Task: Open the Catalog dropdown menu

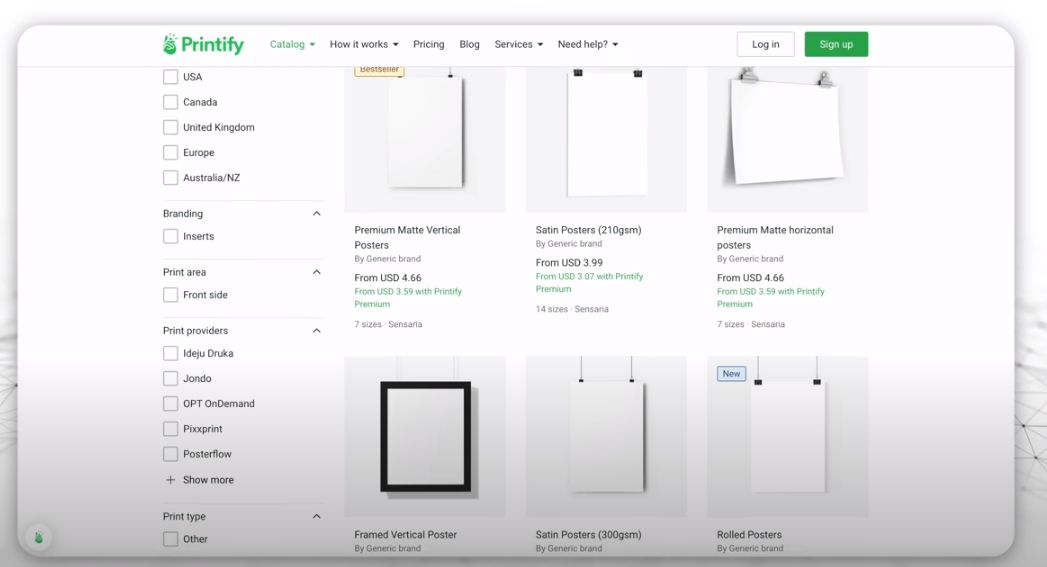Action: coord(292,44)
